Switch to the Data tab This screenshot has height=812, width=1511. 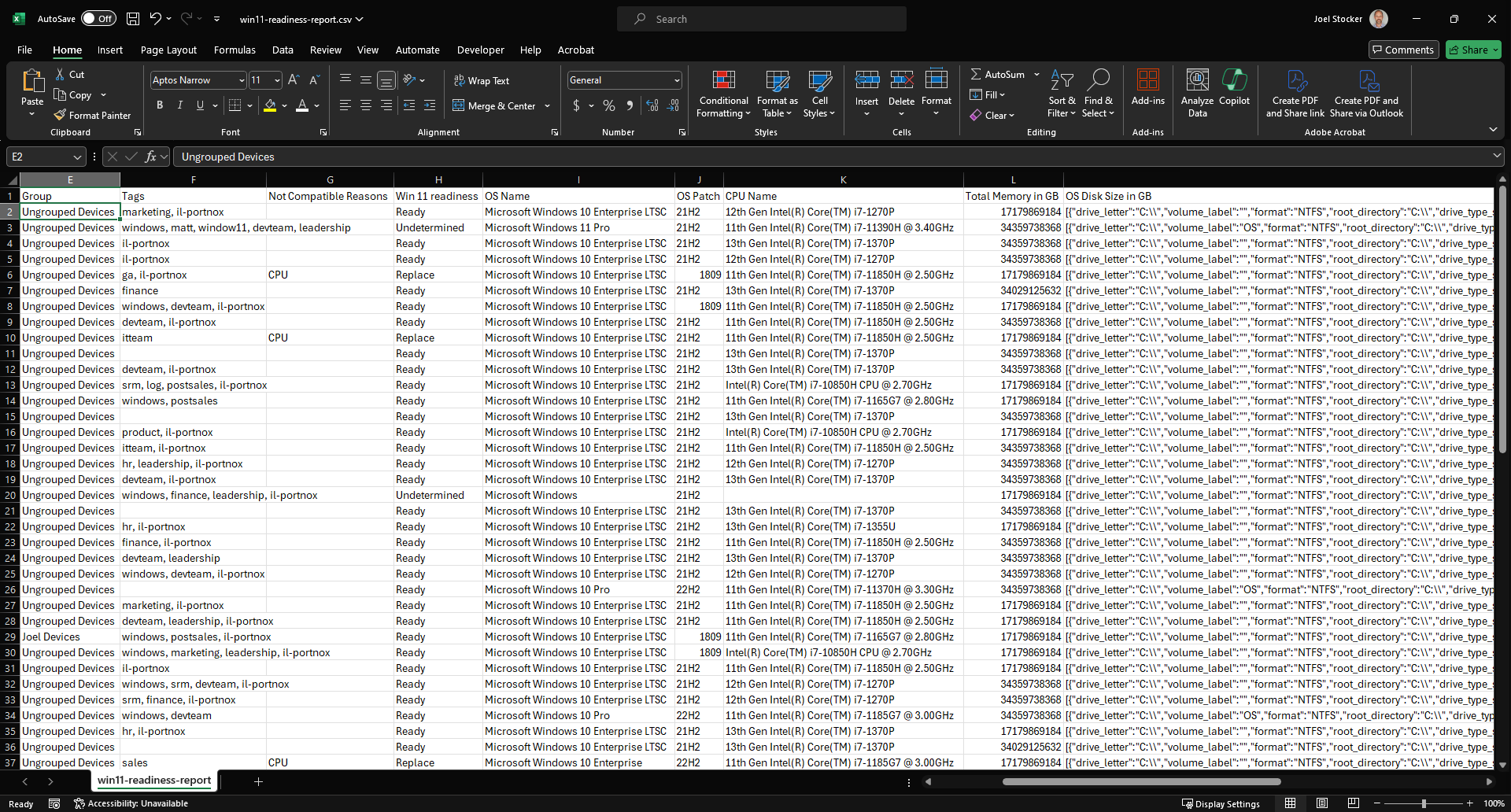283,50
